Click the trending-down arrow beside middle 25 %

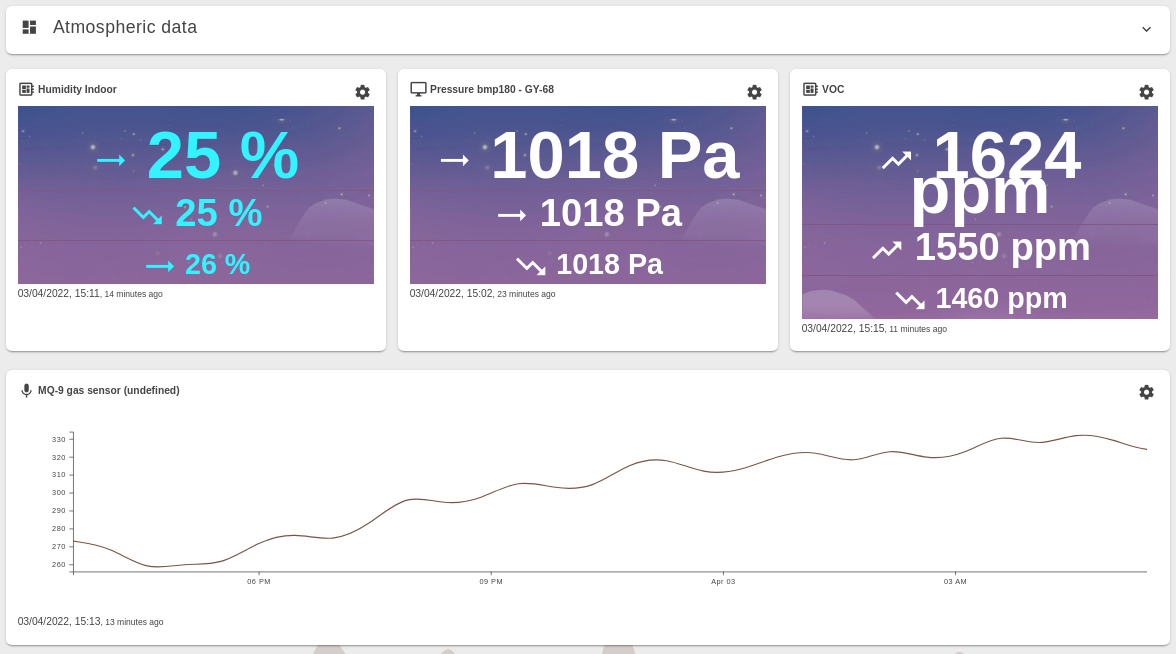tap(148, 216)
